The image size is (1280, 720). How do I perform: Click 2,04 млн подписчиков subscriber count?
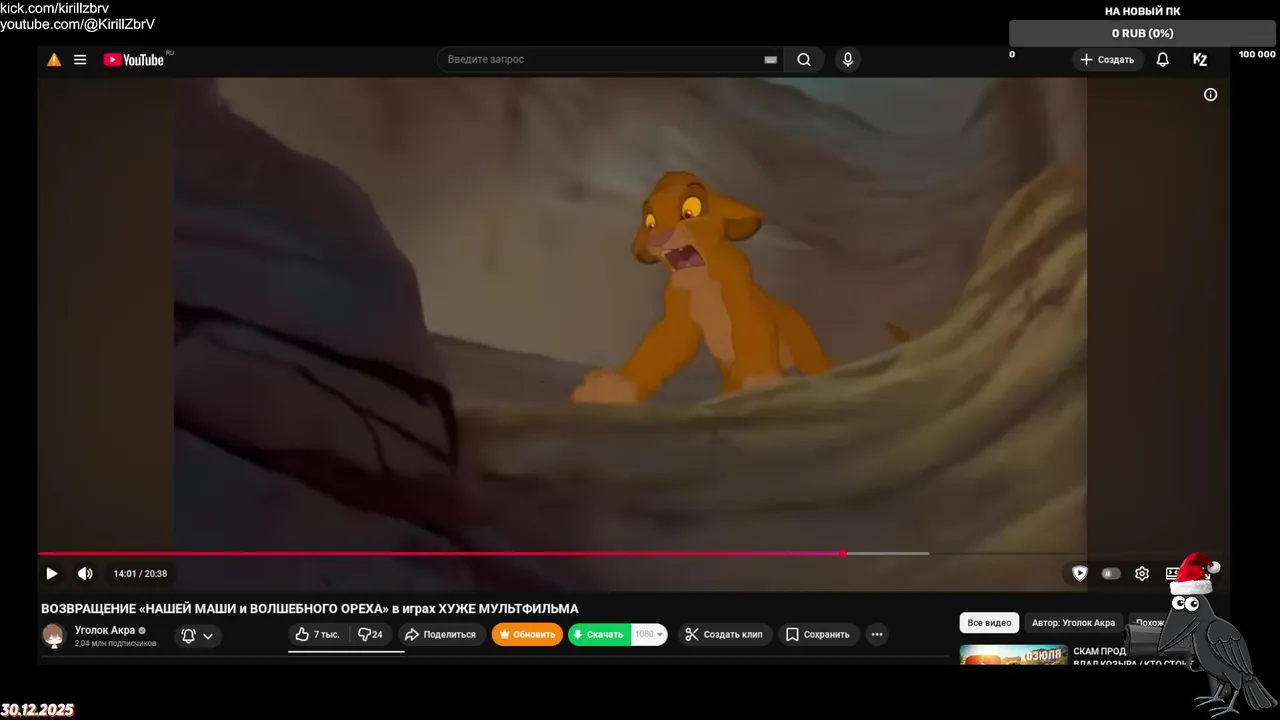coord(115,644)
